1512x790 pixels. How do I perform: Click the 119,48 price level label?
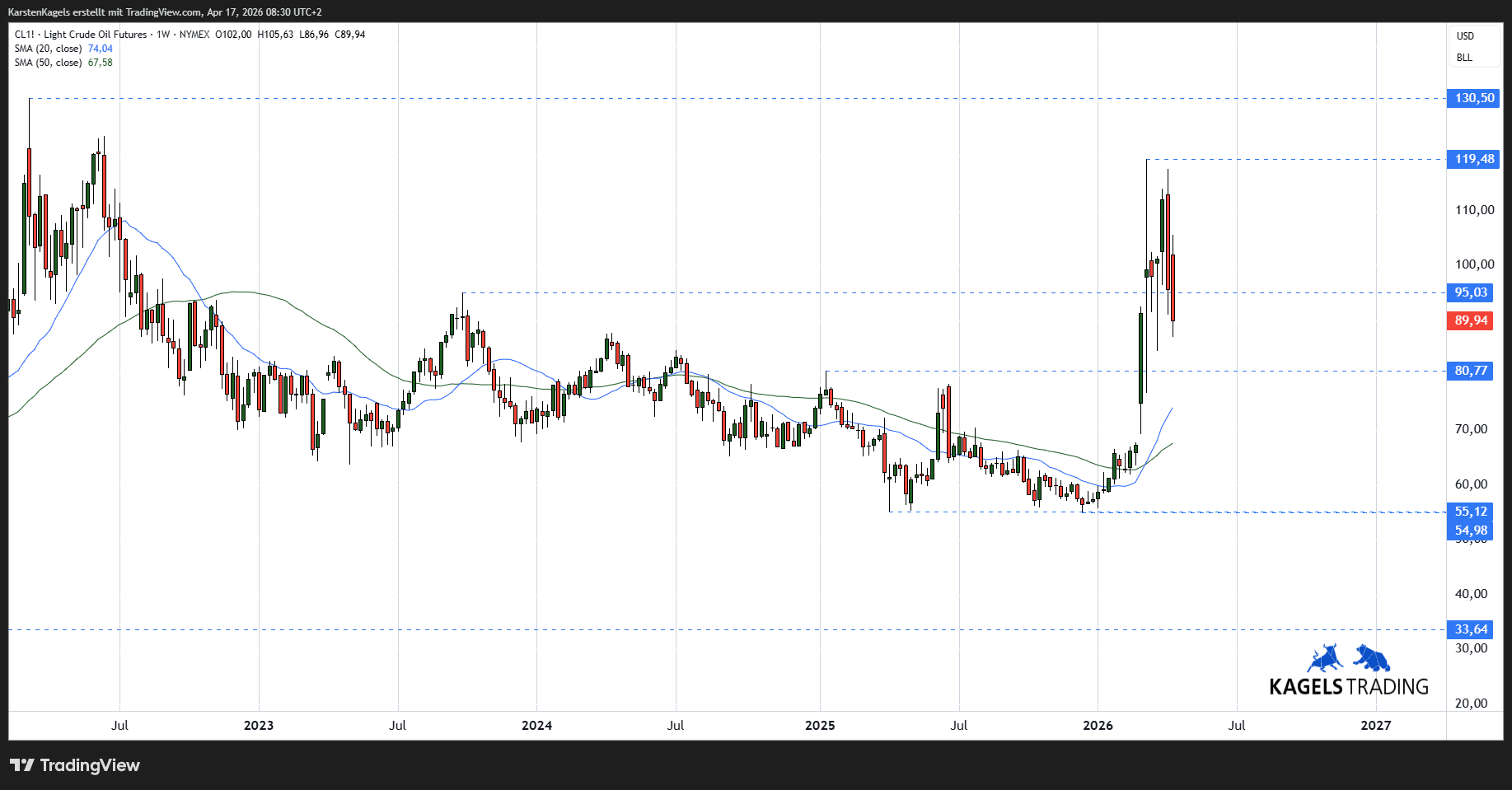pyautogui.click(x=1473, y=159)
